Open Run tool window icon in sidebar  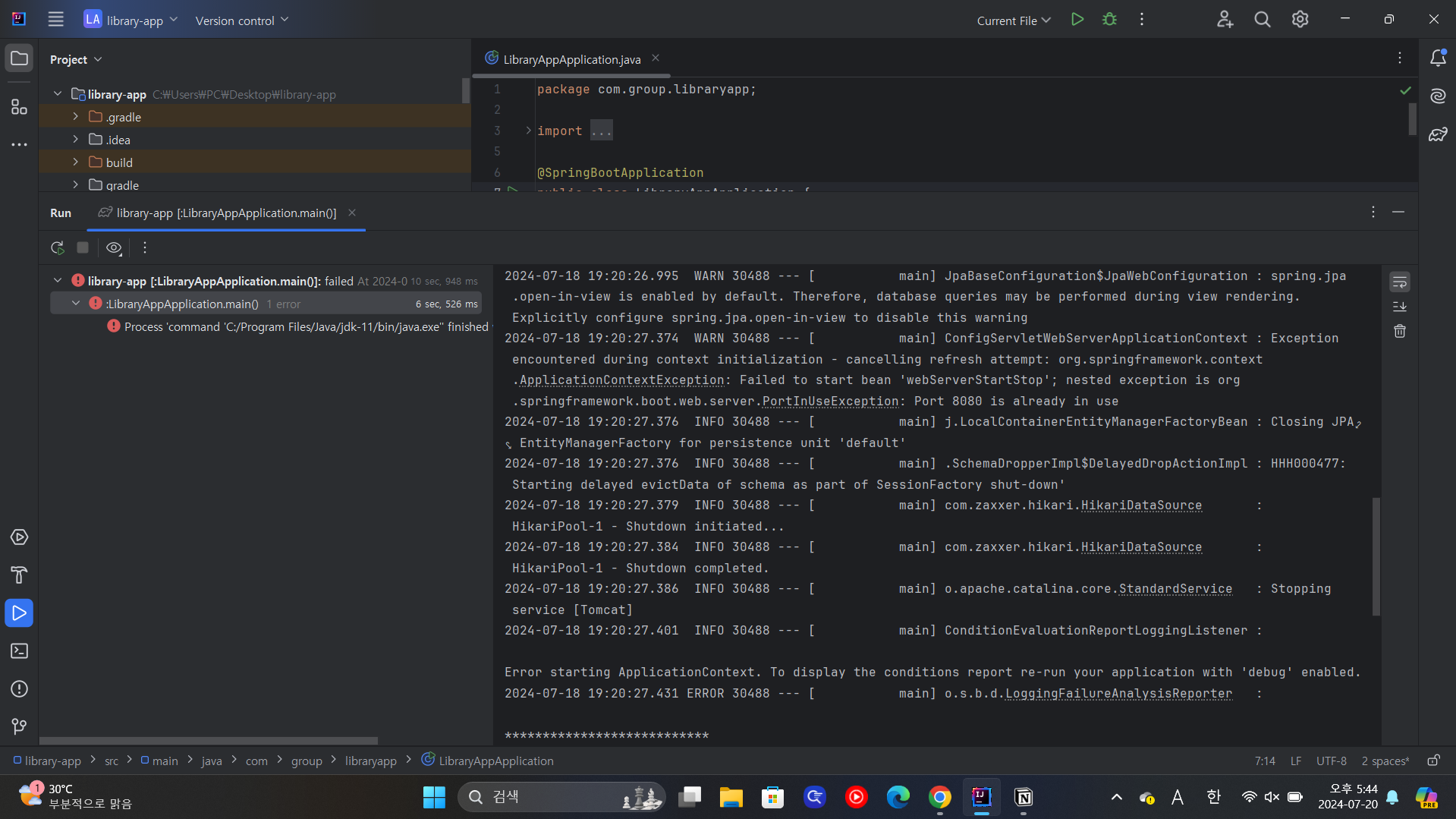[x=19, y=613]
